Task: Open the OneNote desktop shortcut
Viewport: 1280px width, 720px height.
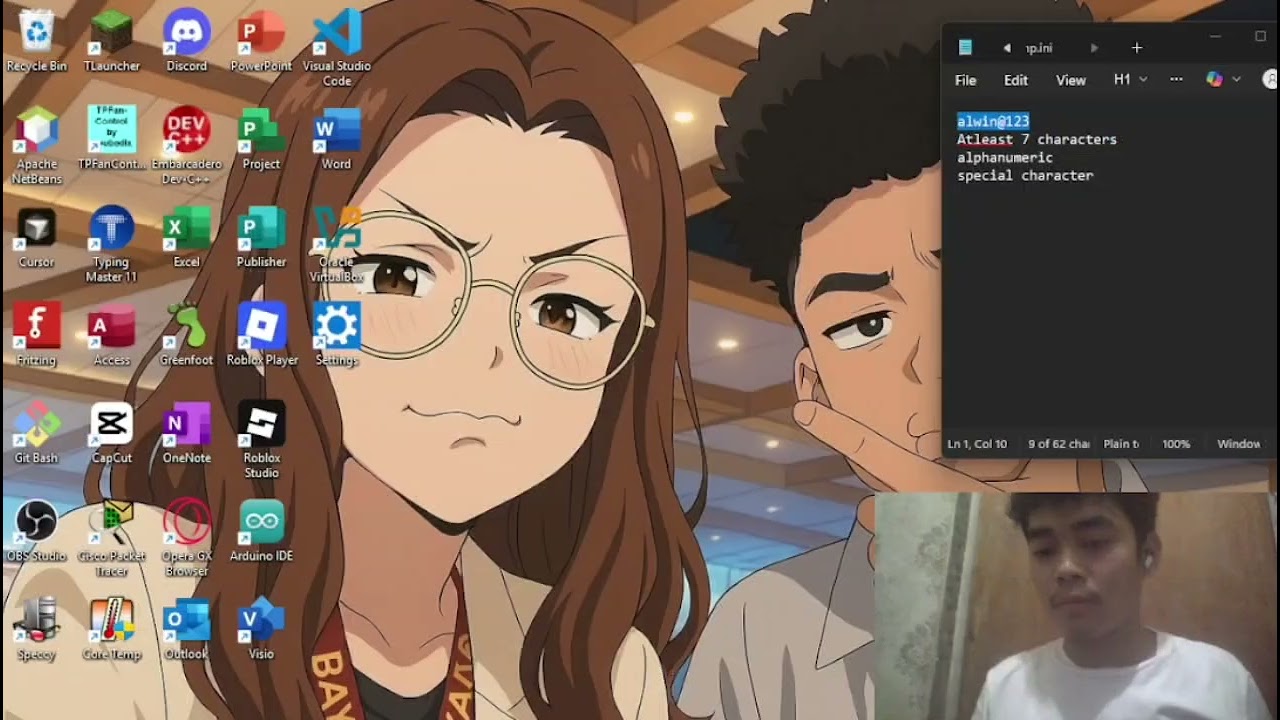Action: (x=186, y=433)
